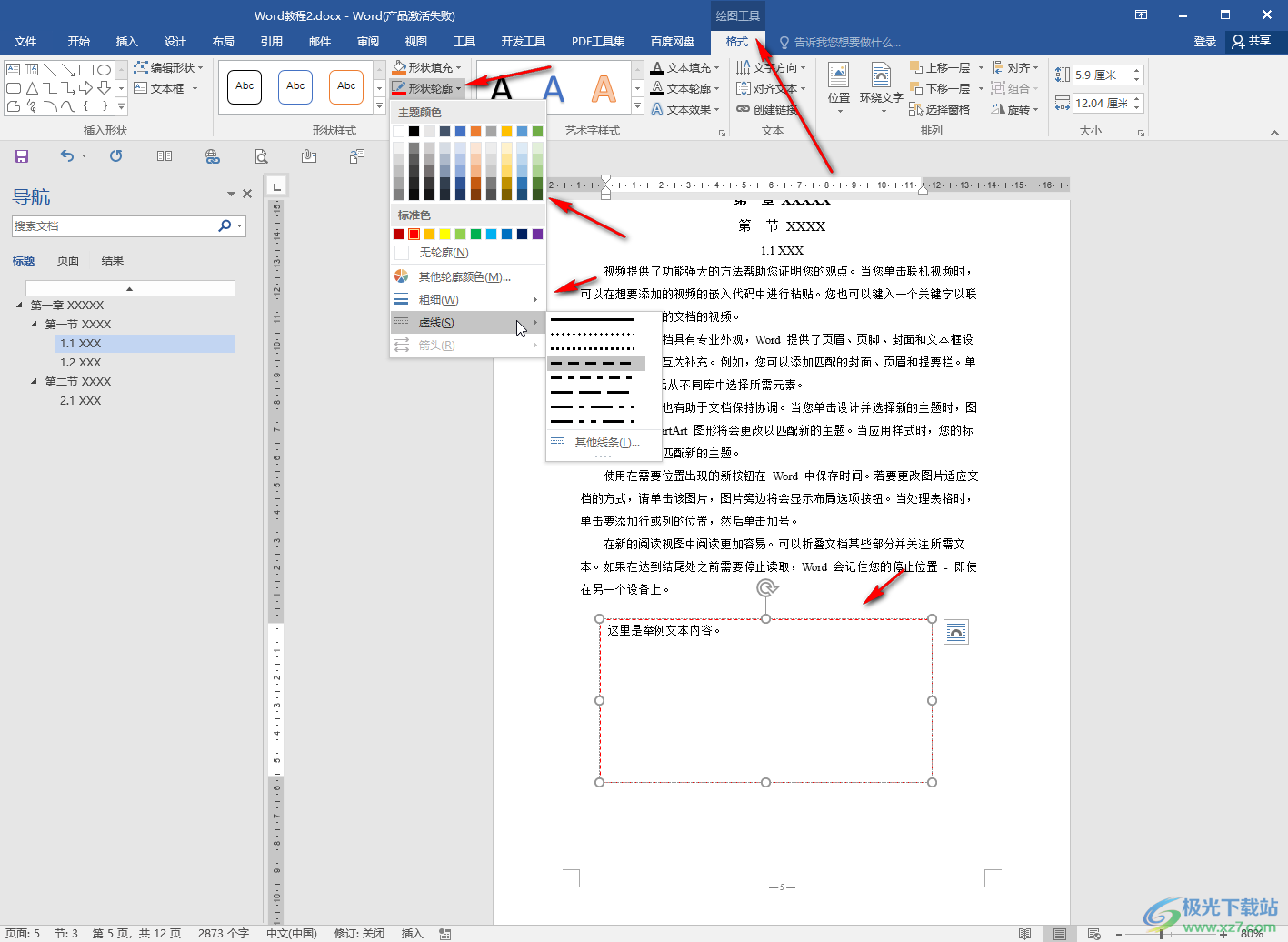Pick the red standard color swatch
1288x942 pixels.
coord(414,235)
